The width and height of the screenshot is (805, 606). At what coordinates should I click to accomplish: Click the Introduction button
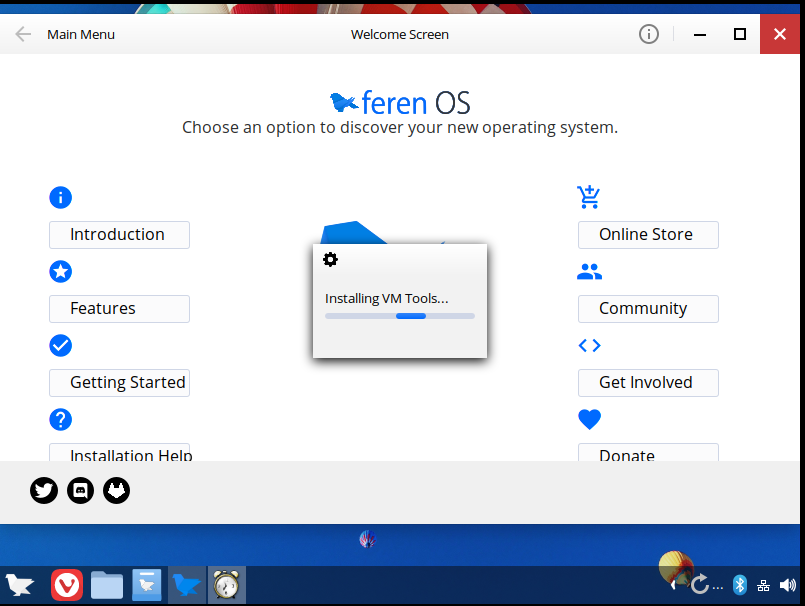119,235
